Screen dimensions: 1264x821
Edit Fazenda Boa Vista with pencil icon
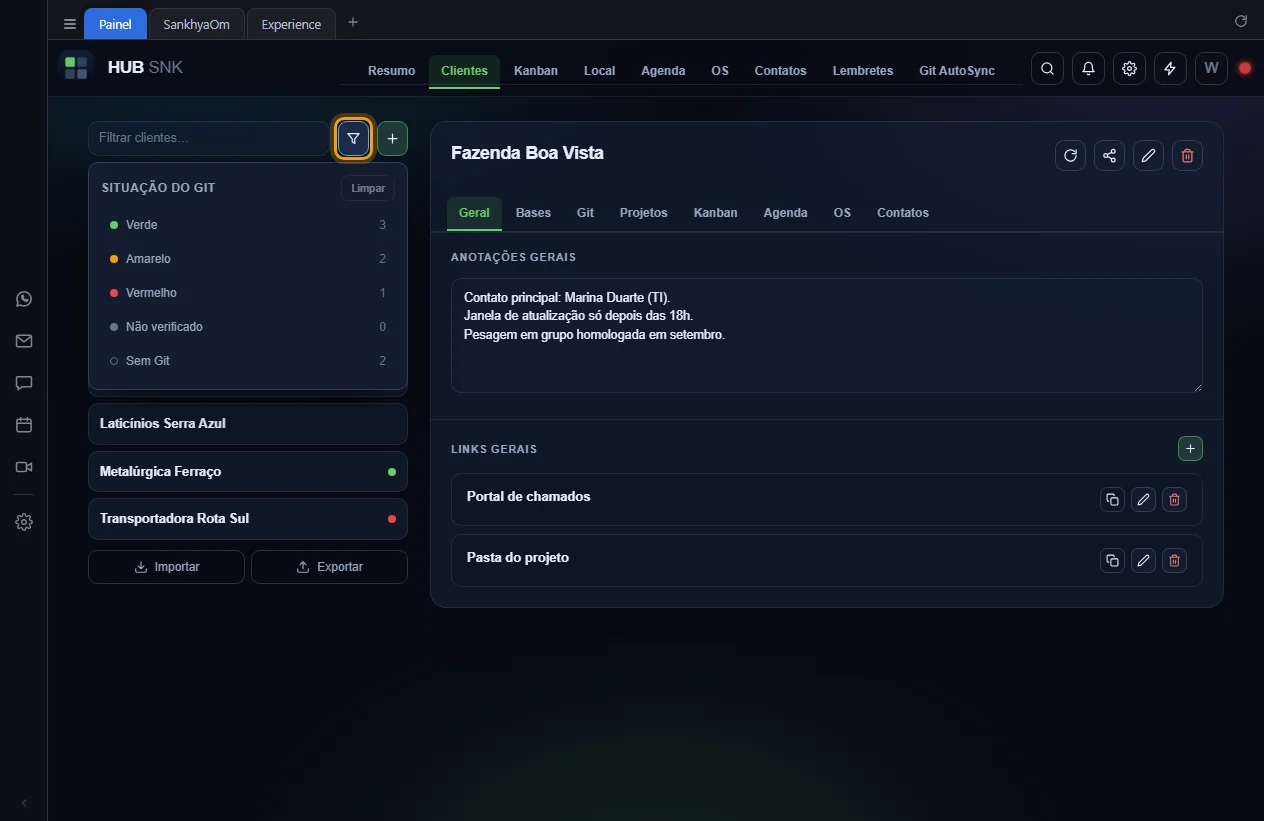point(1148,155)
